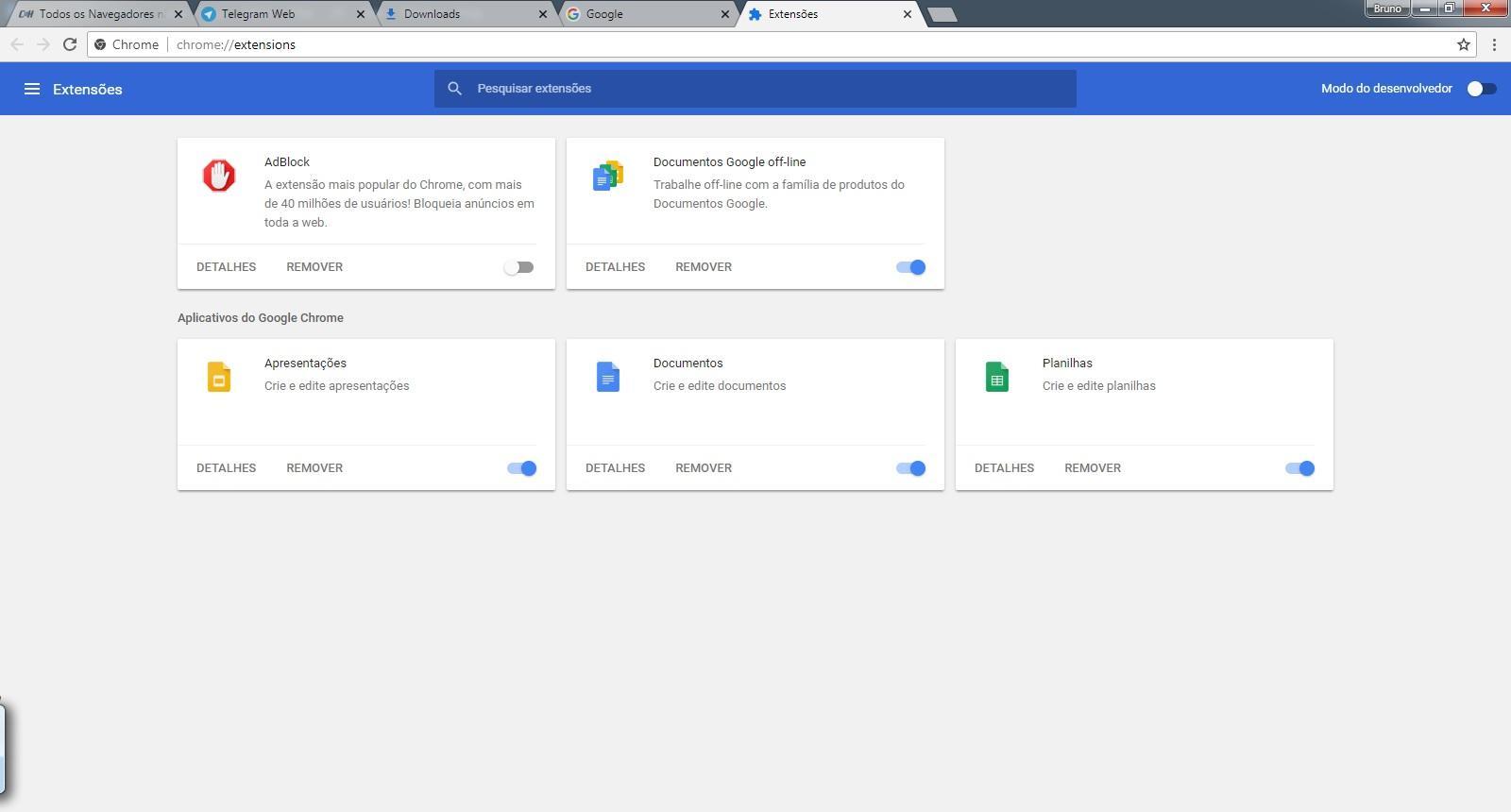Viewport: 1511px width, 812px height.
Task: Click the Extensões page title
Action: point(88,90)
